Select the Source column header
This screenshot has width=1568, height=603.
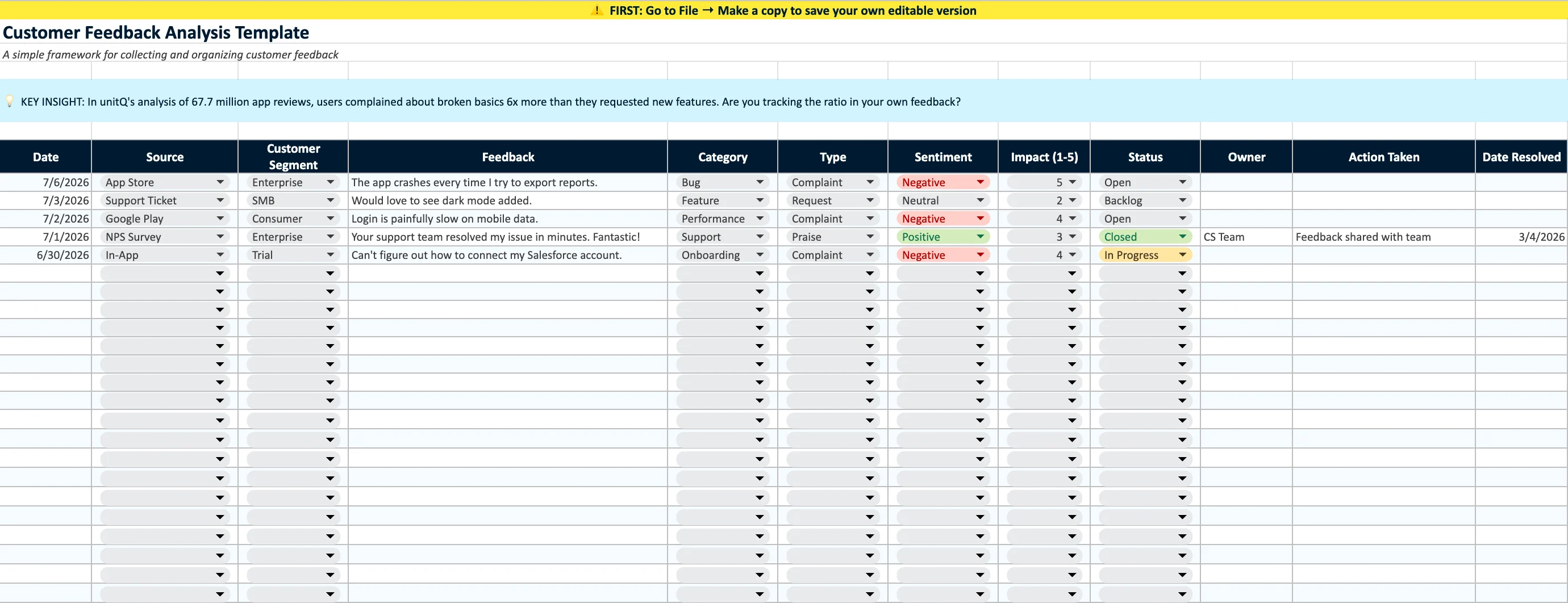pyautogui.click(x=164, y=157)
